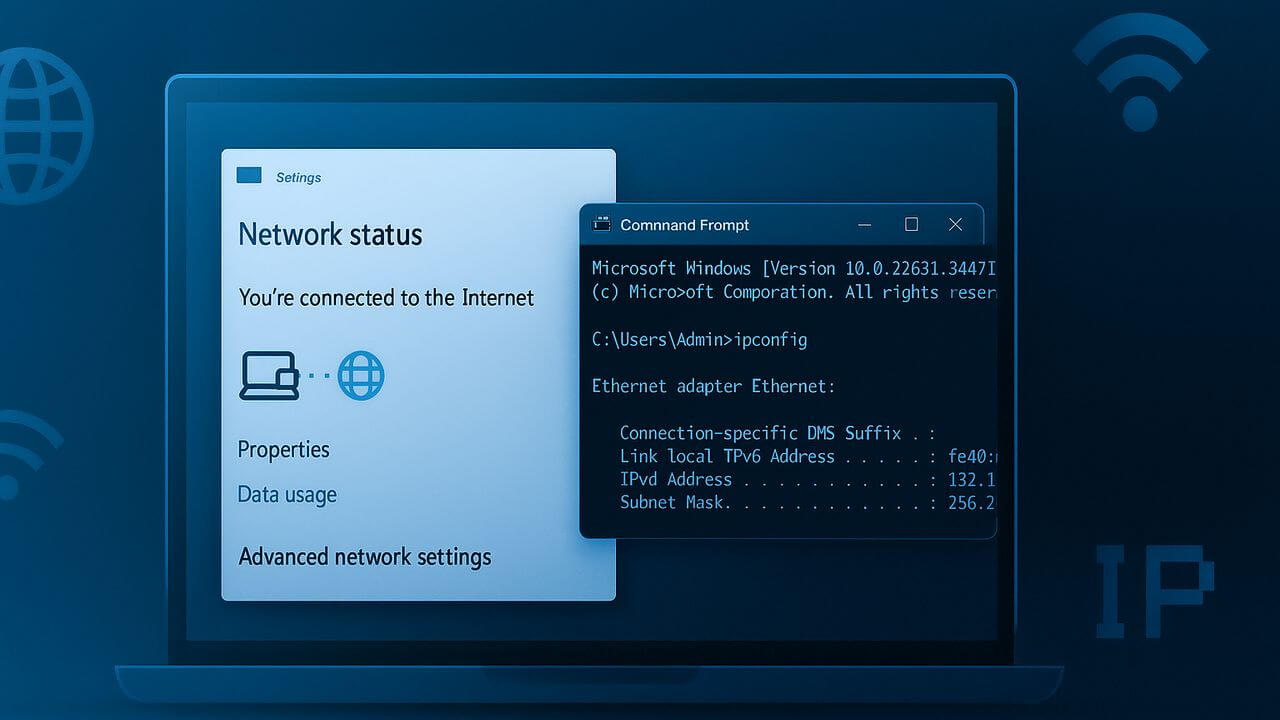Click the large globe icon on left background
This screenshot has width=1280, height=720.
(42, 126)
